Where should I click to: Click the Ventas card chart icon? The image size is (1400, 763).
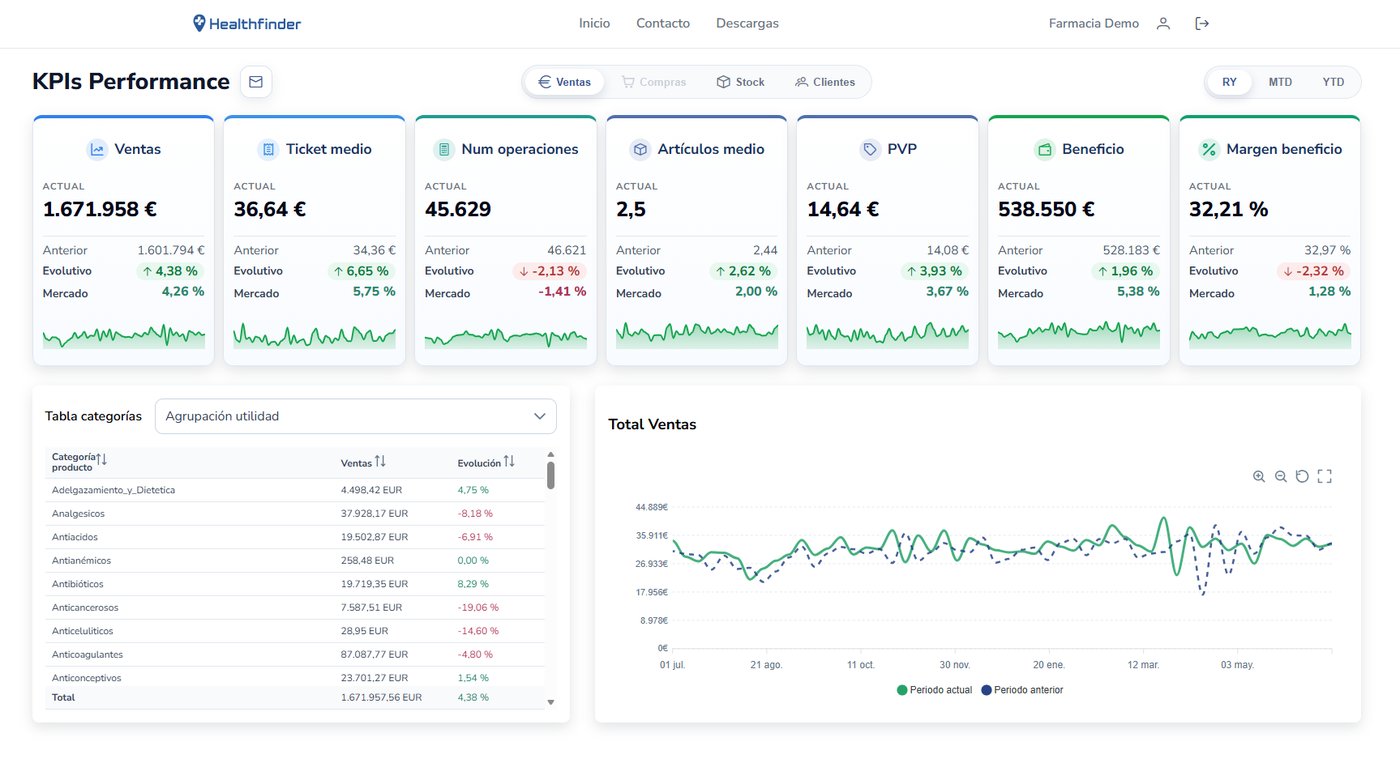point(97,149)
